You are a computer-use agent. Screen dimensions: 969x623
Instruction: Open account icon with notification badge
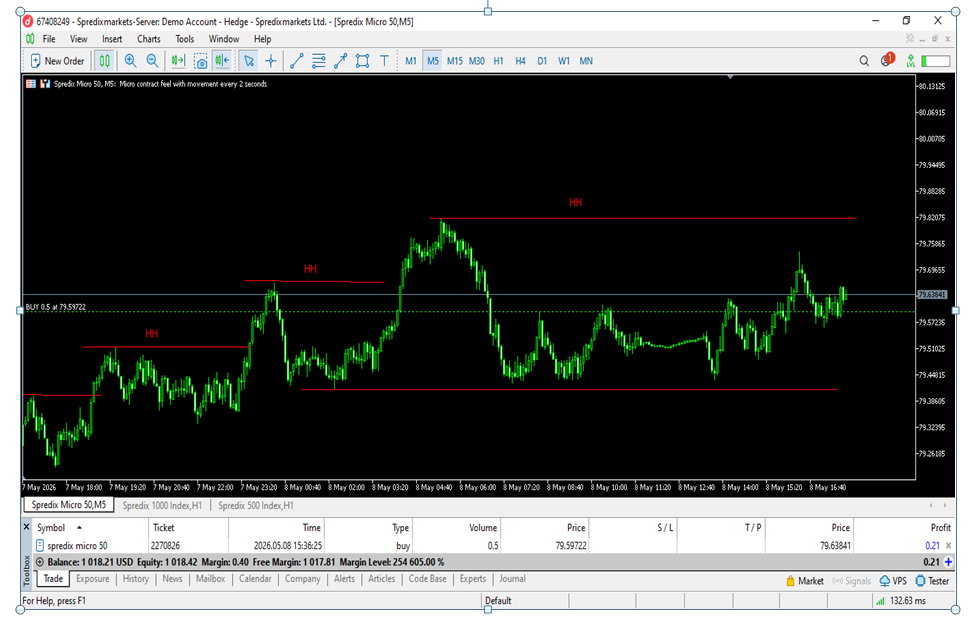(x=887, y=60)
